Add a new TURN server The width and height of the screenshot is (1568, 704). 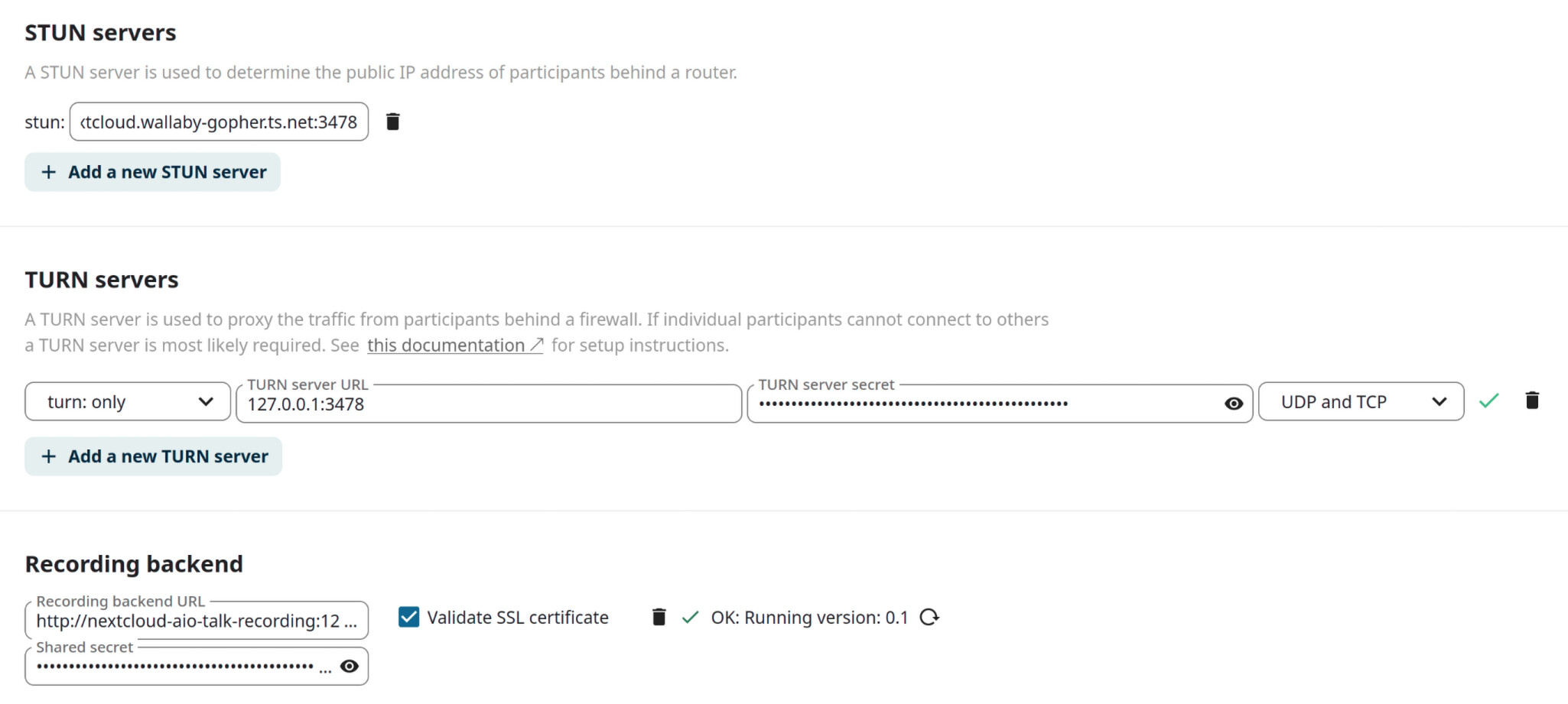coord(154,456)
